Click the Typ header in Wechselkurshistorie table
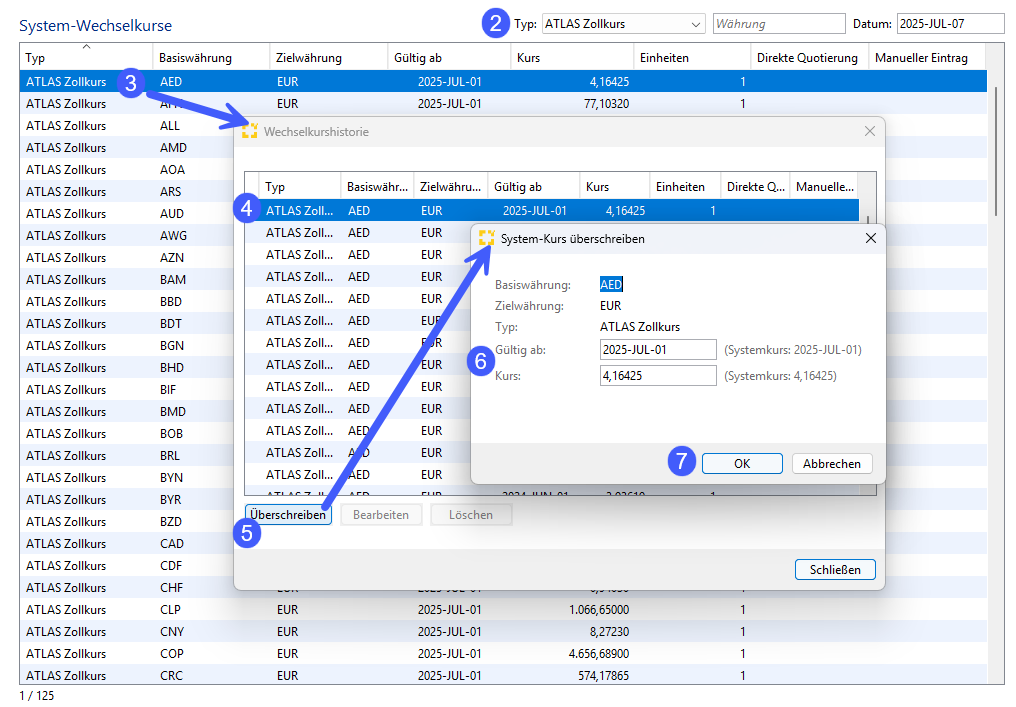 (x=300, y=187)
